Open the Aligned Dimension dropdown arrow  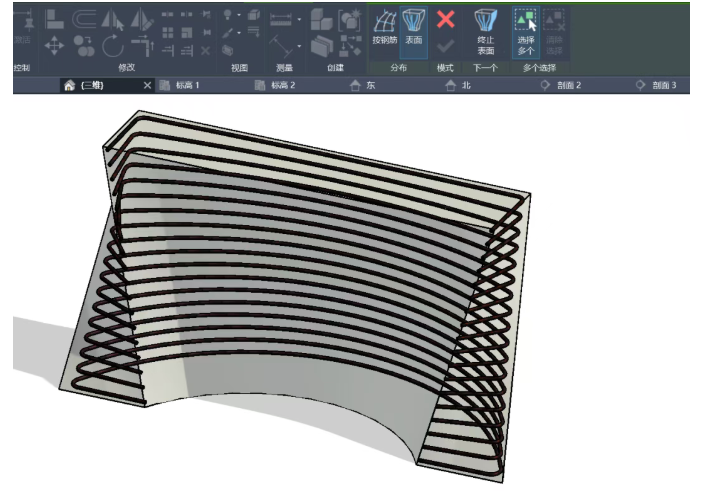pos(299,20)
